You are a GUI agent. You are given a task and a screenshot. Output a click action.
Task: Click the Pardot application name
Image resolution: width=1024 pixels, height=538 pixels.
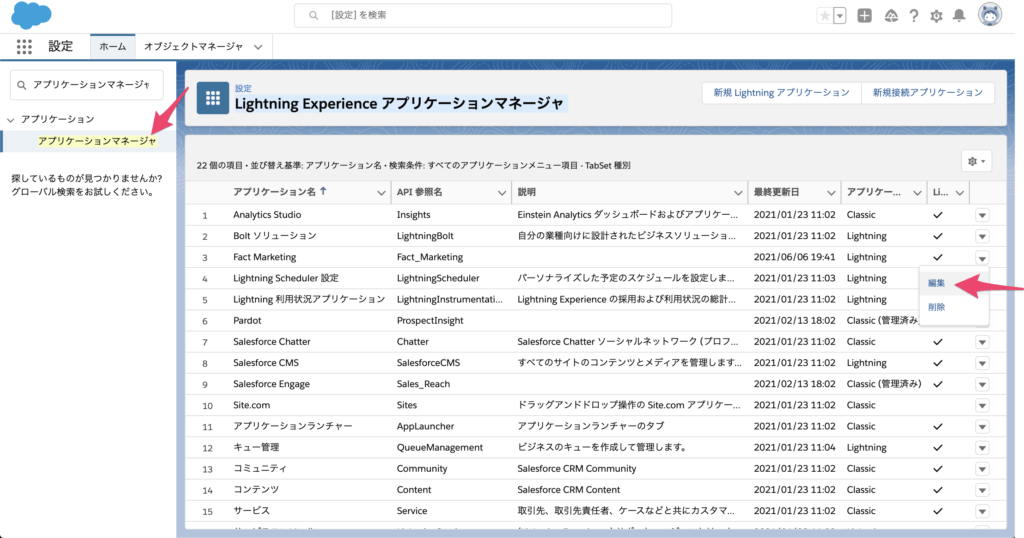tap(247, 321)
